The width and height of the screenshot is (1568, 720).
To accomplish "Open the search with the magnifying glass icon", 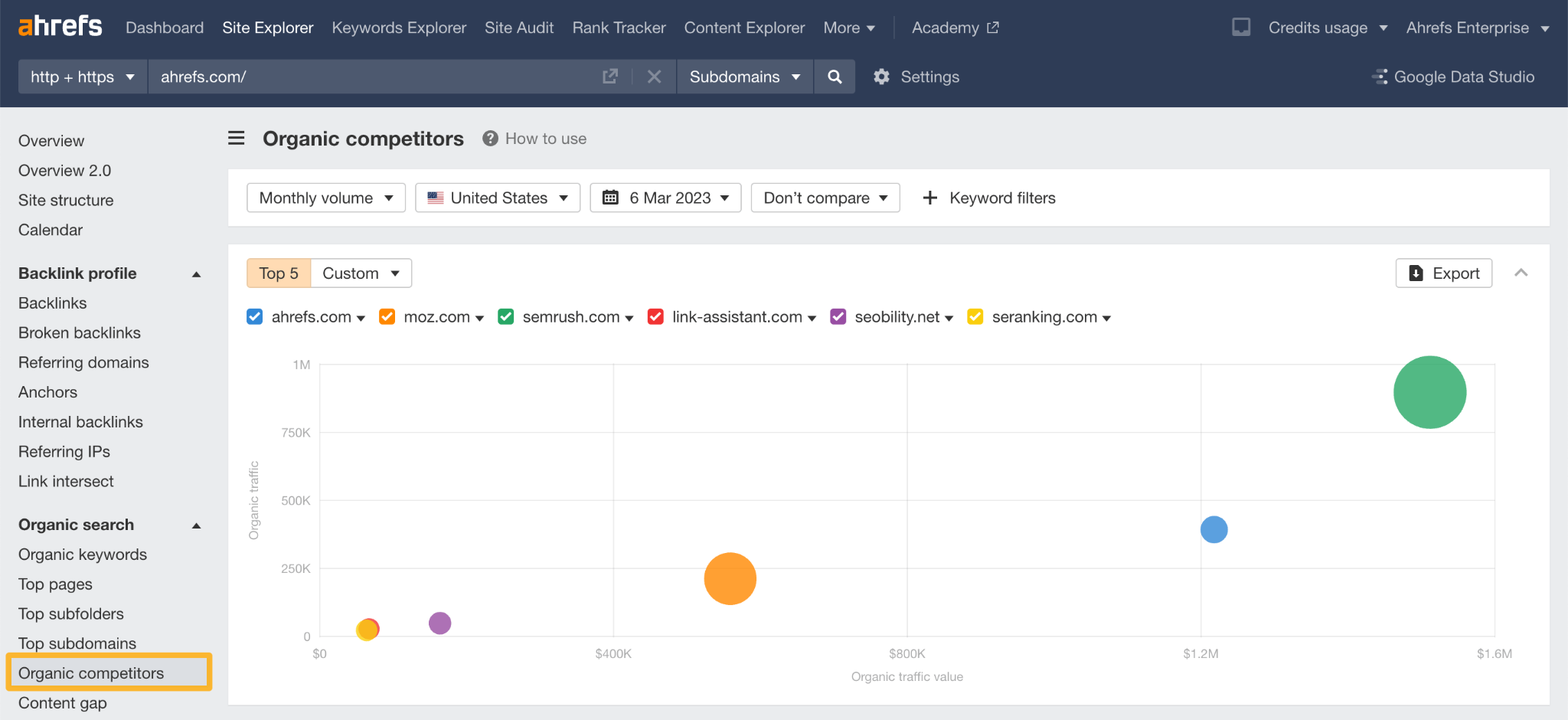I will 834,77.
